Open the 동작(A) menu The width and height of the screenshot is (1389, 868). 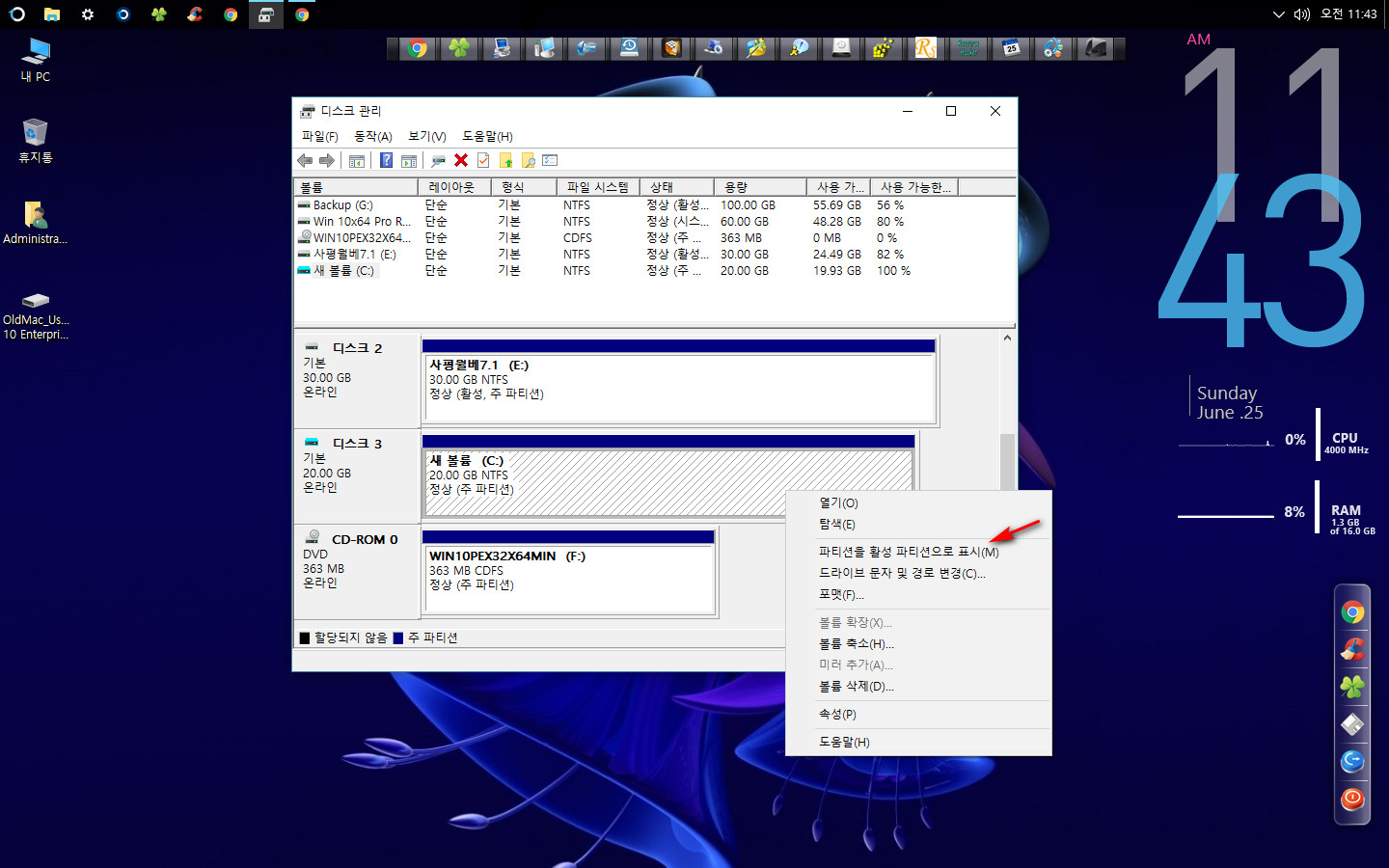pos(373,136)
